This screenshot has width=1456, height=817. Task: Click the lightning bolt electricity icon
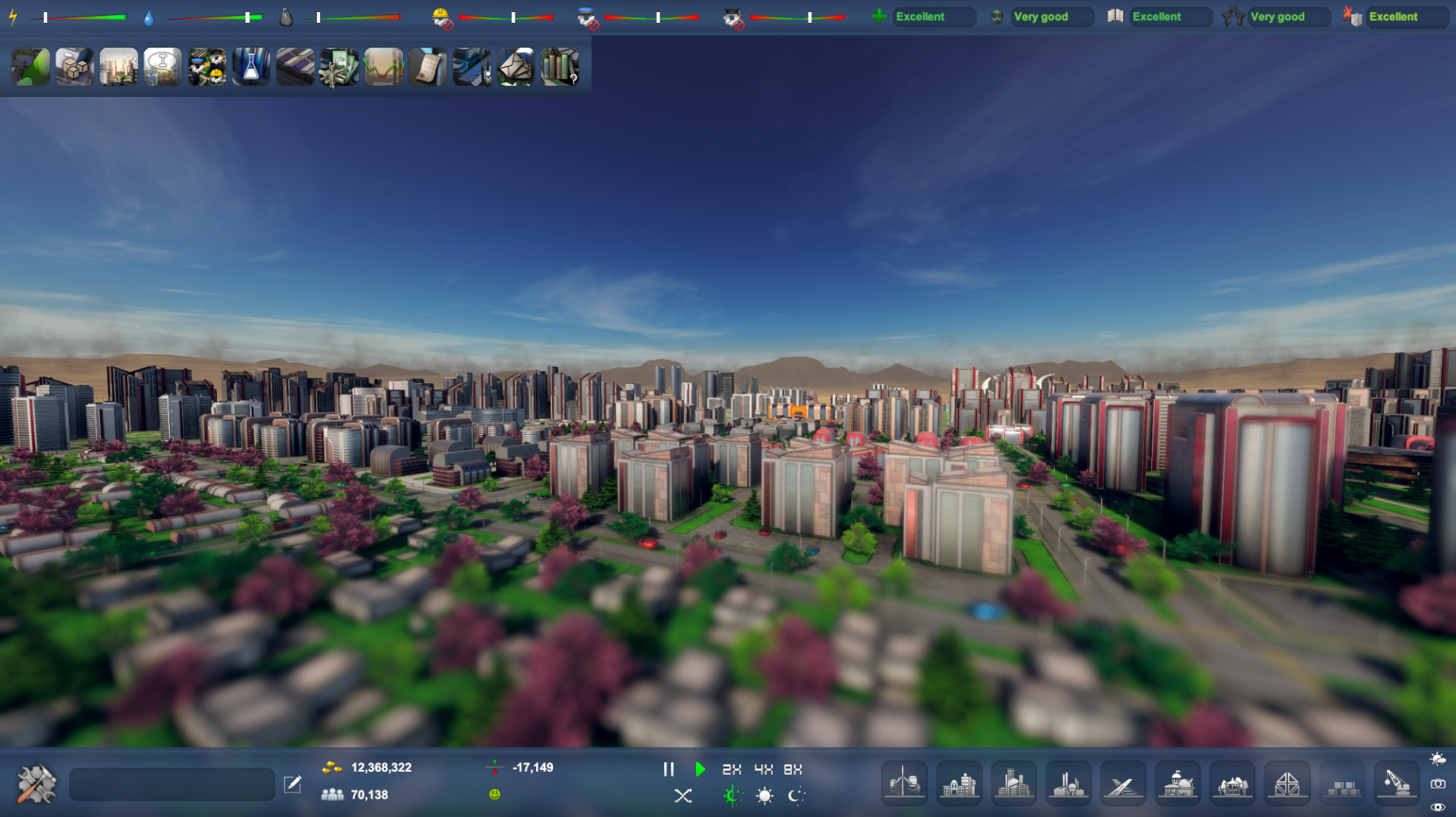(13, 17)
